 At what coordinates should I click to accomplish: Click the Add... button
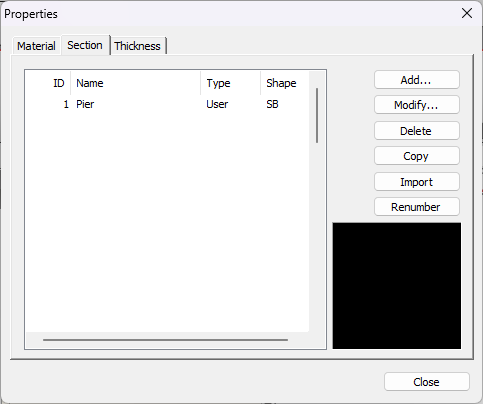point(416,80)
